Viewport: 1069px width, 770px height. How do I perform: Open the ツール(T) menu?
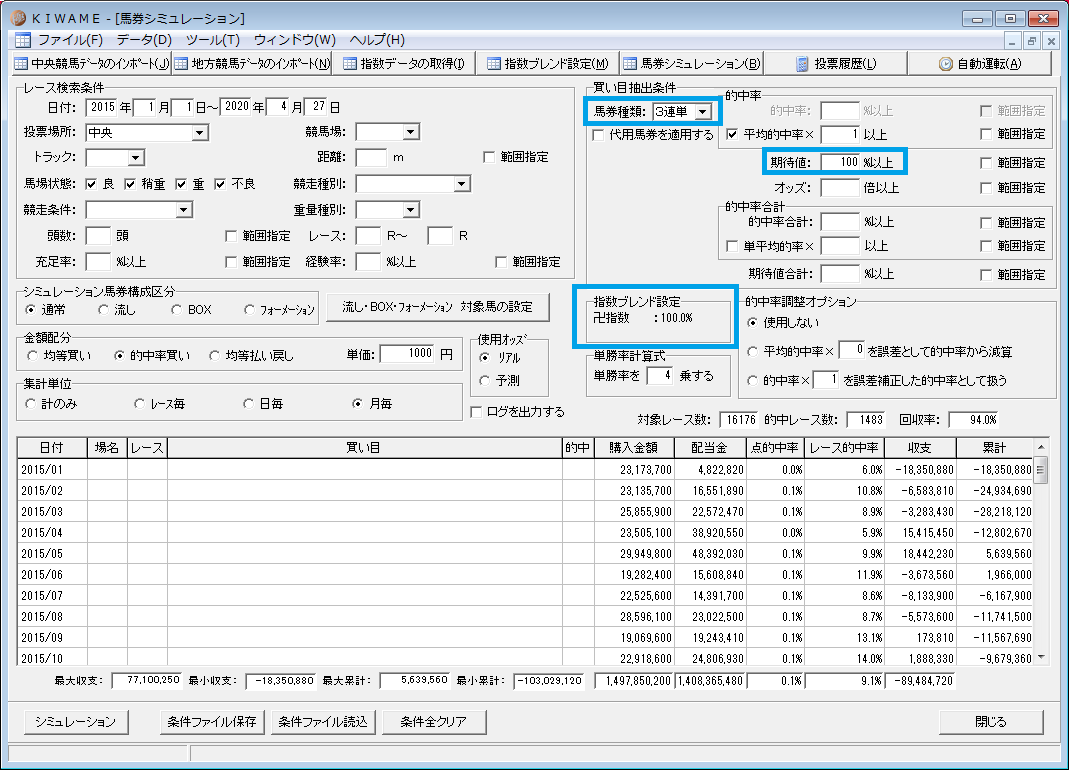click(213, 40)
